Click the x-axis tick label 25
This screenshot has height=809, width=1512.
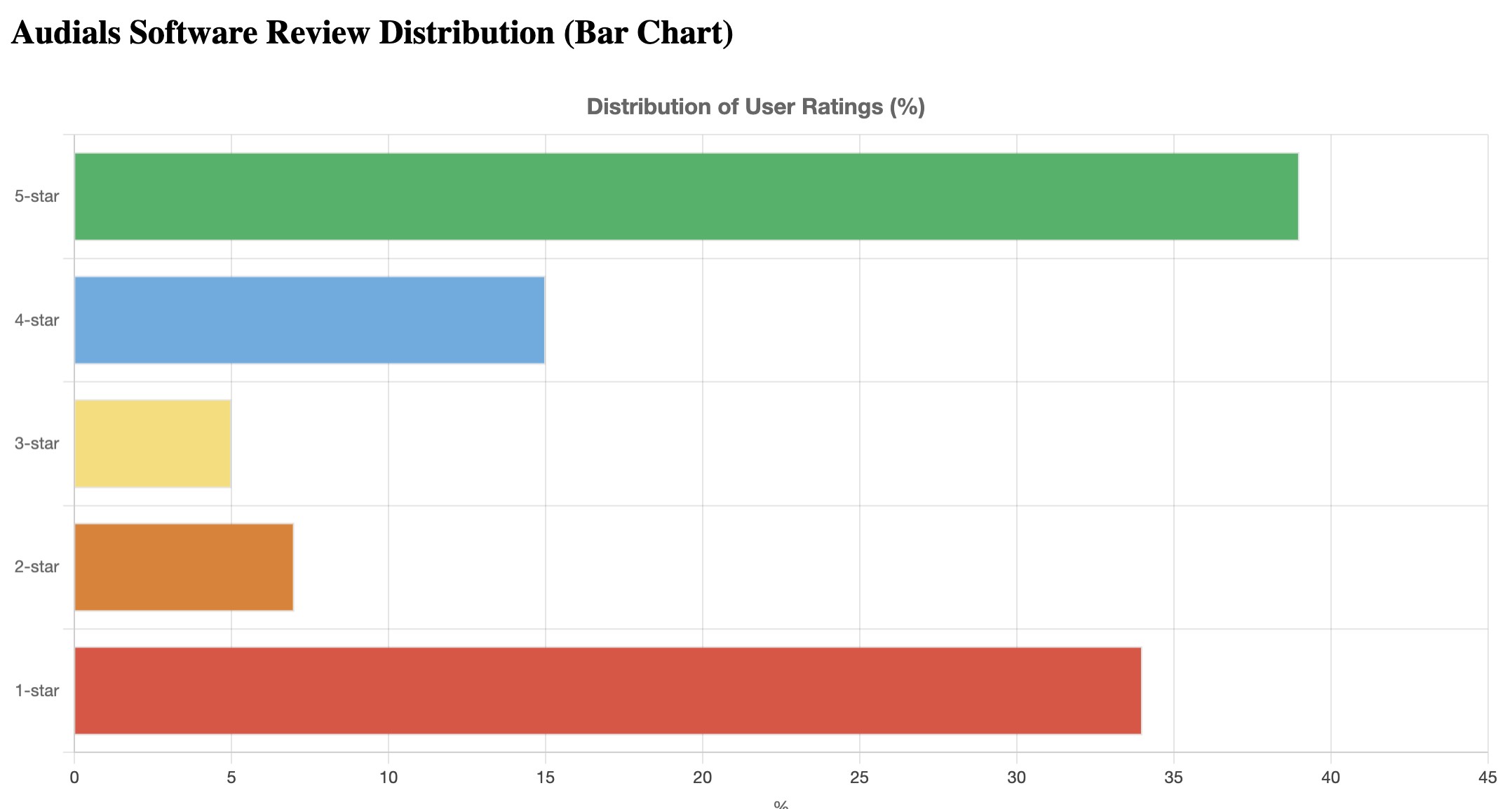tap(859, 777)
